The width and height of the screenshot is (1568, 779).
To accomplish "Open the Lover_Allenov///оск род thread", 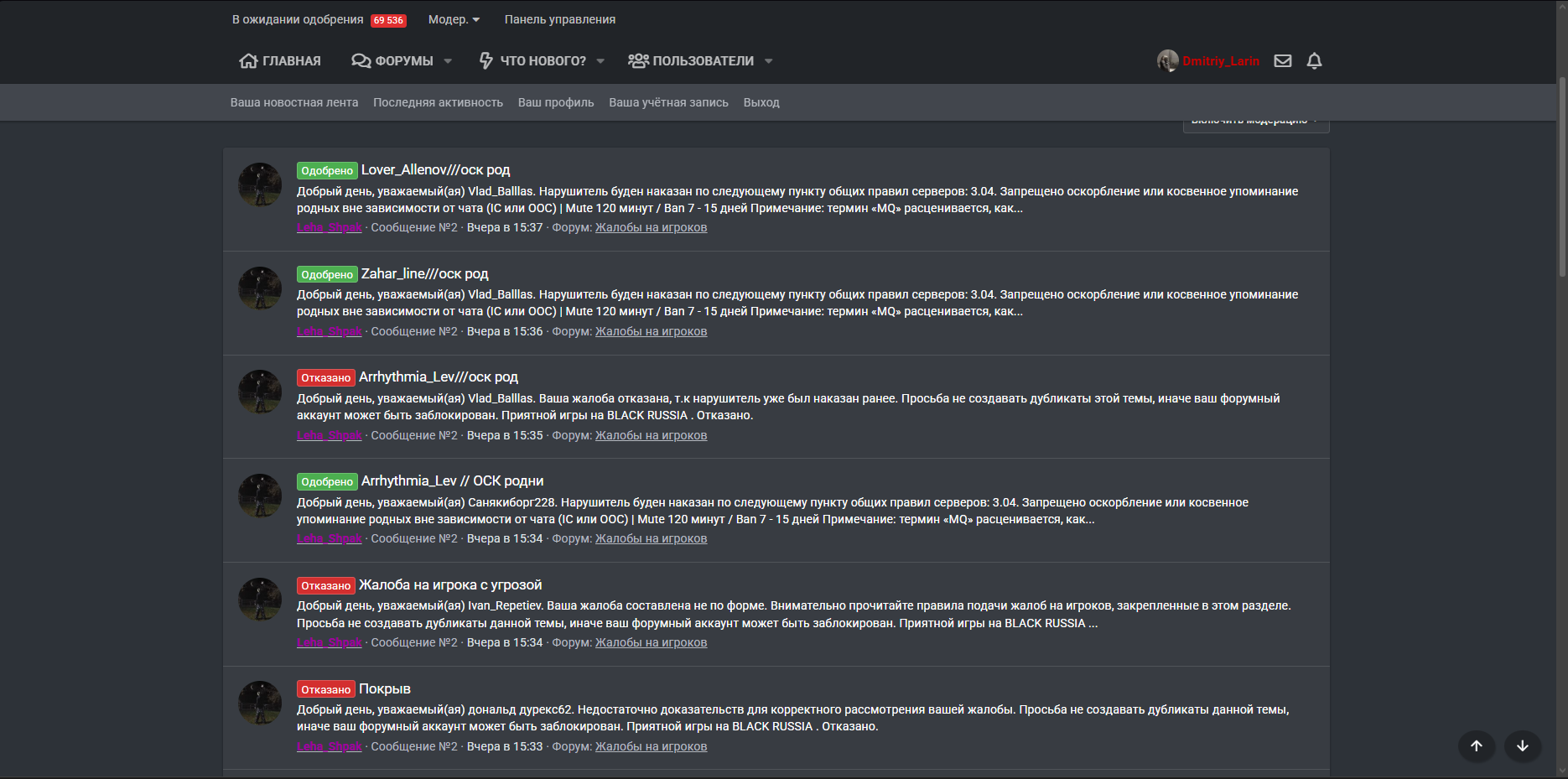I will point(435,170).
